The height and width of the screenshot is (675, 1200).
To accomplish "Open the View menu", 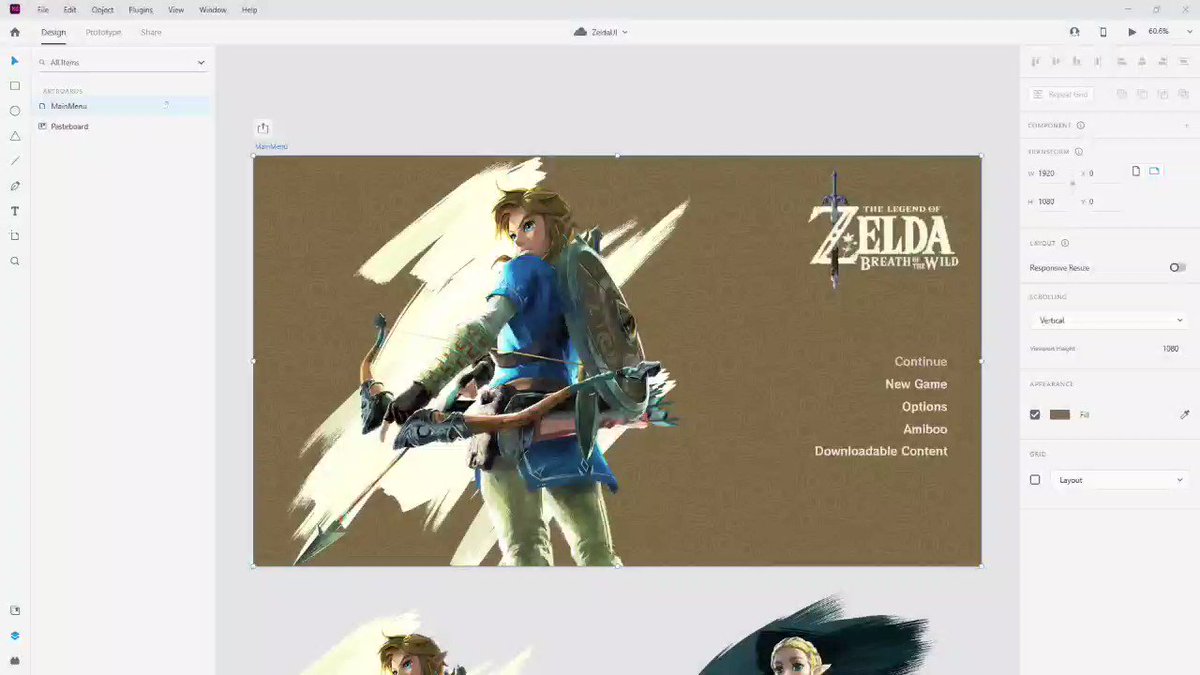I will pos(176,10).
